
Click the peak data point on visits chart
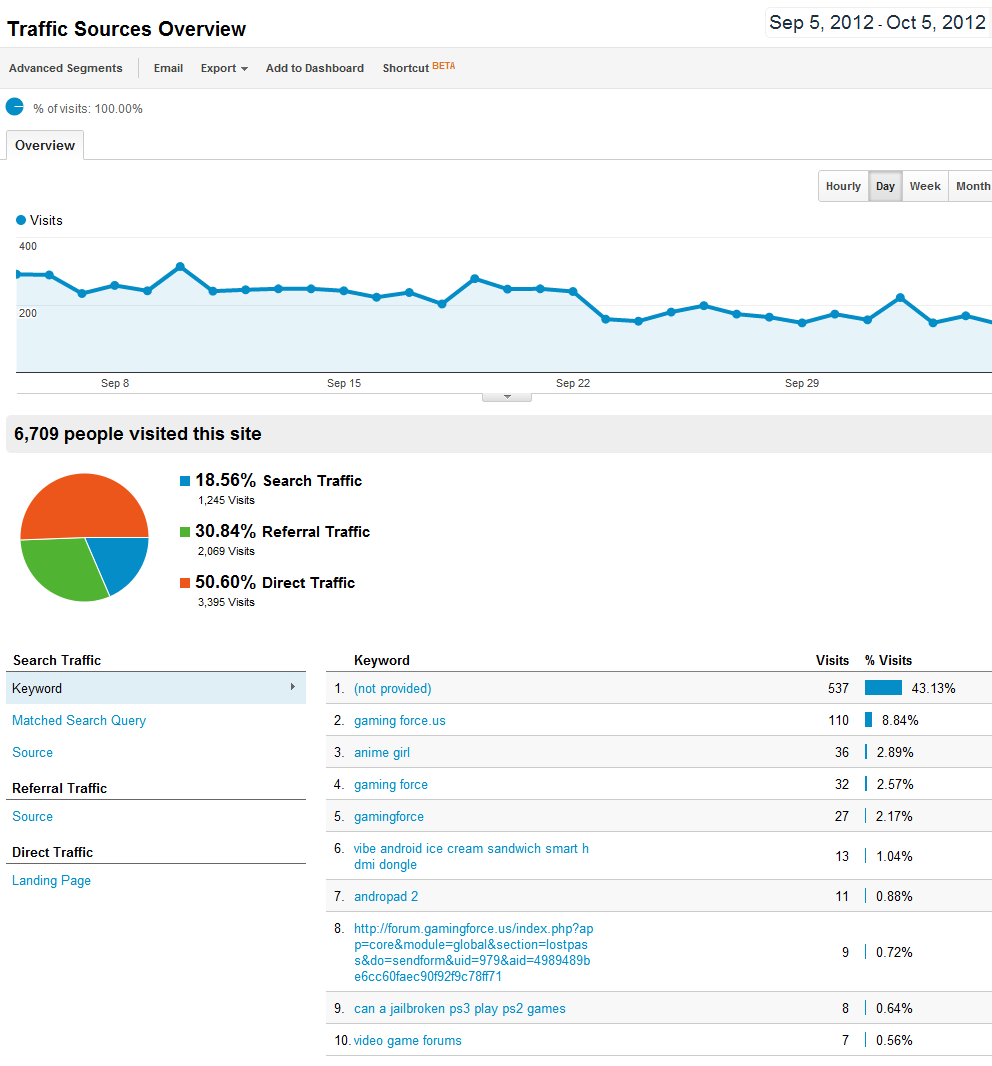[180, 267]
